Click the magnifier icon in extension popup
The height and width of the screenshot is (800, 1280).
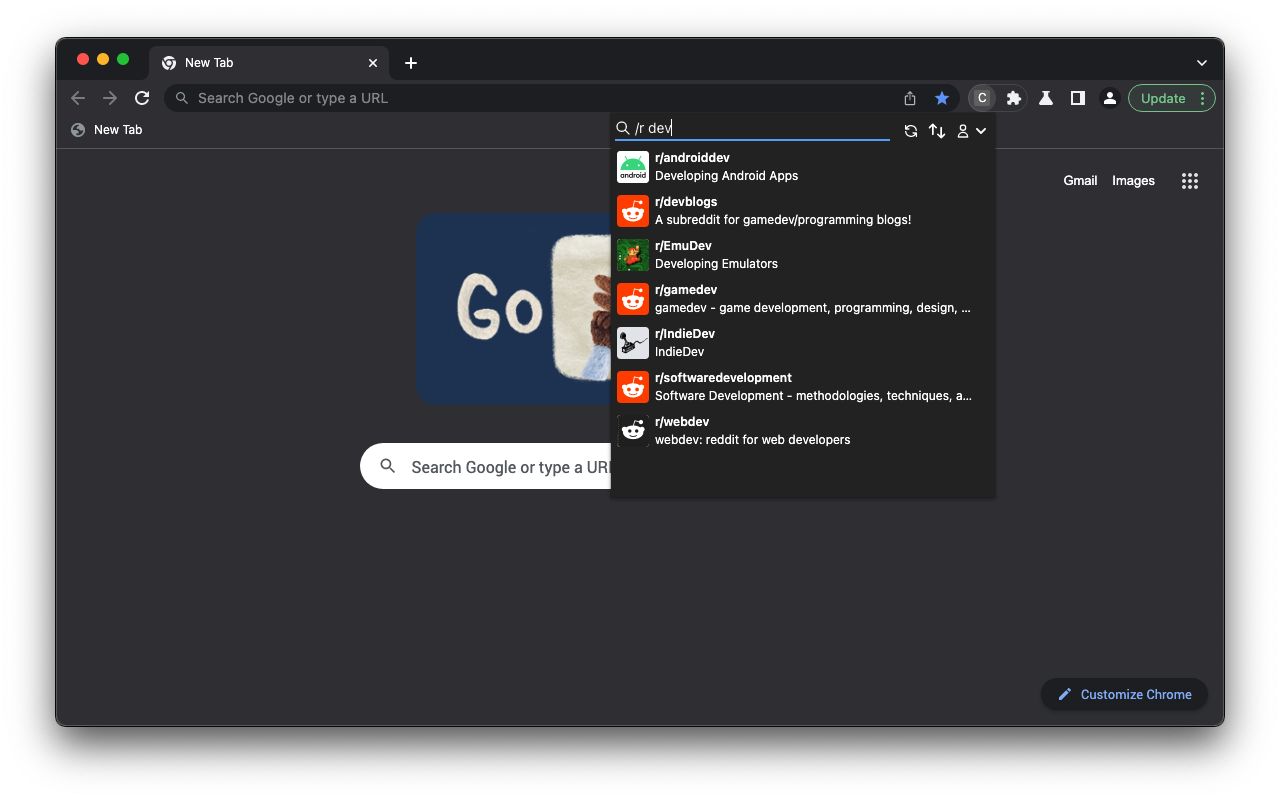(x=623, y=128)
